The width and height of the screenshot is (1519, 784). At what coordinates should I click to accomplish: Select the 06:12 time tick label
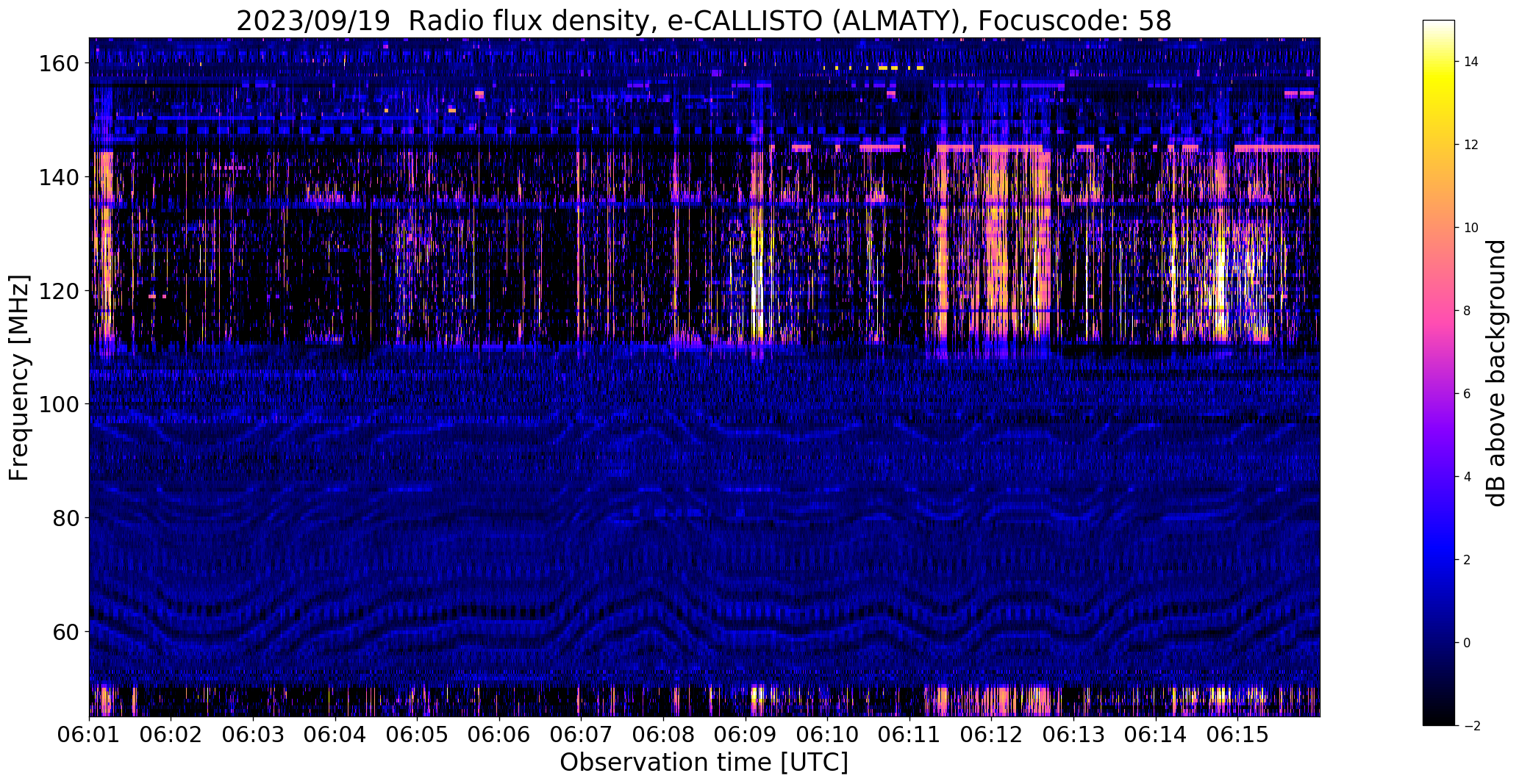click(991, 735)
